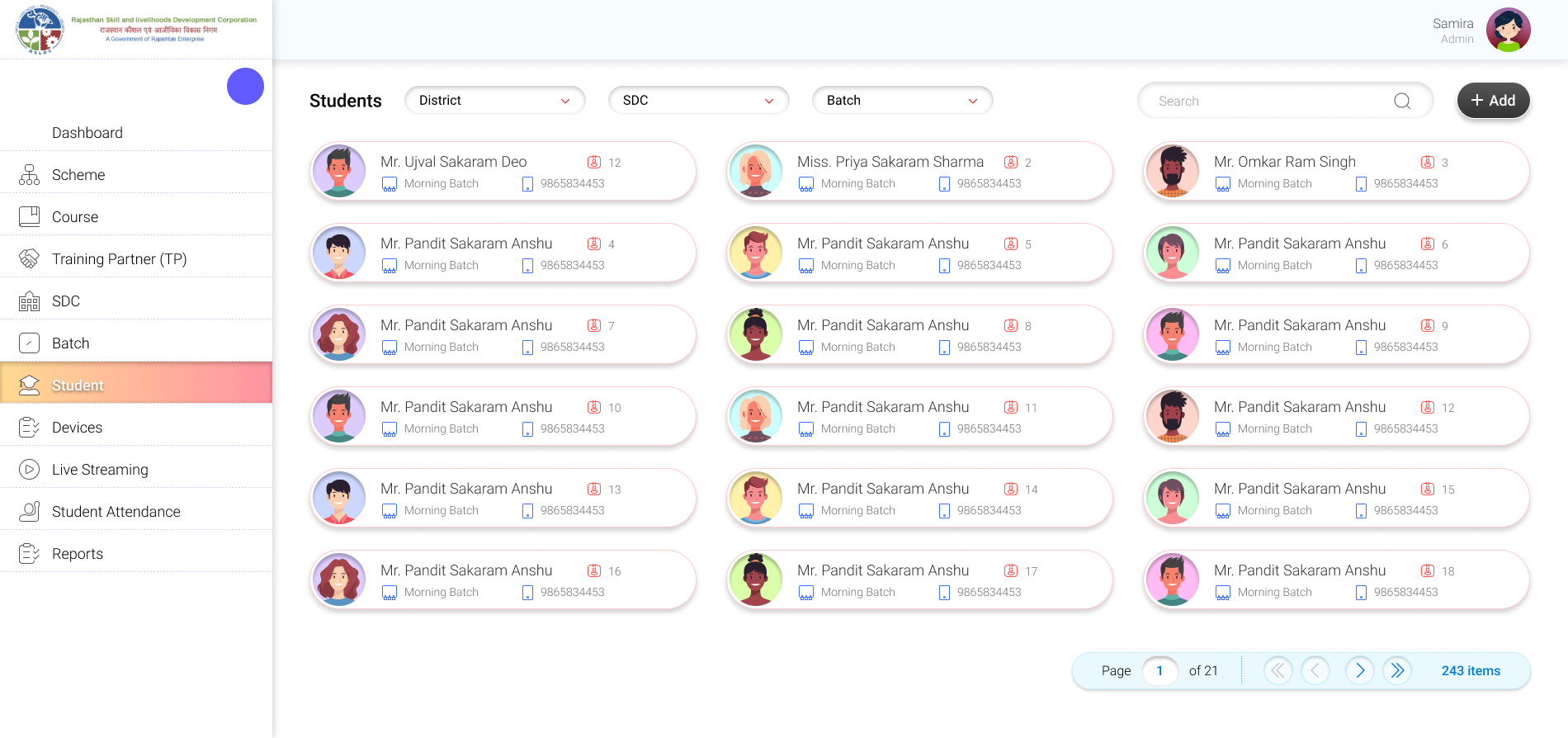
Task: Click the page number input box
Action: (1159, 670)
